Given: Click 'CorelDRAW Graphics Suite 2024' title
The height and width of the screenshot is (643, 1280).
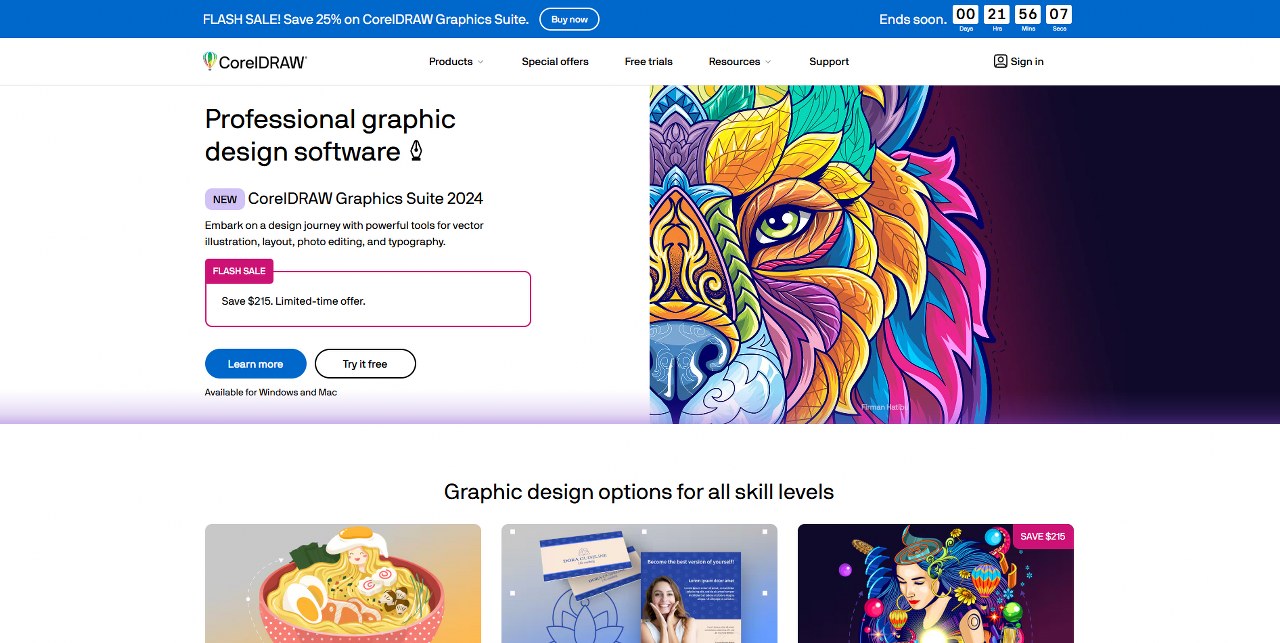Looking at the screenshot, I should pyautogui.click(x=365, y=199).
